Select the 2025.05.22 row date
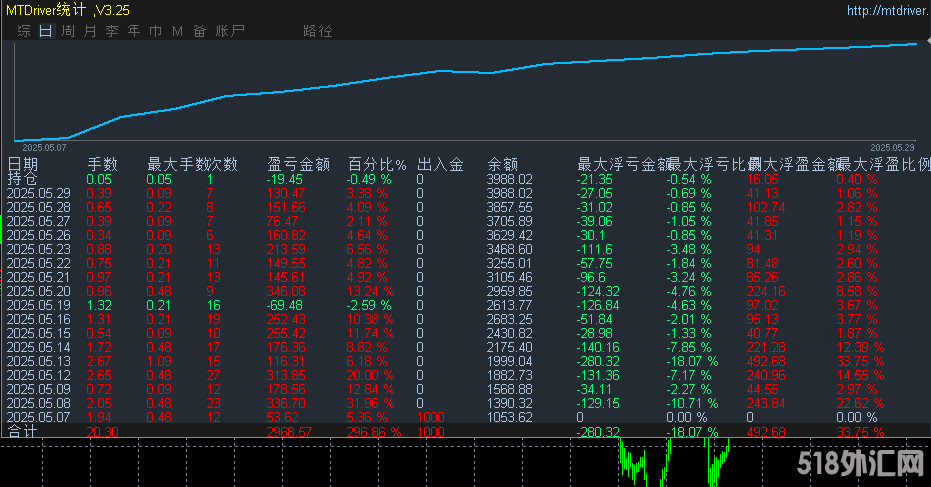This screenshot has height=487, width=931. coord(39,263)
